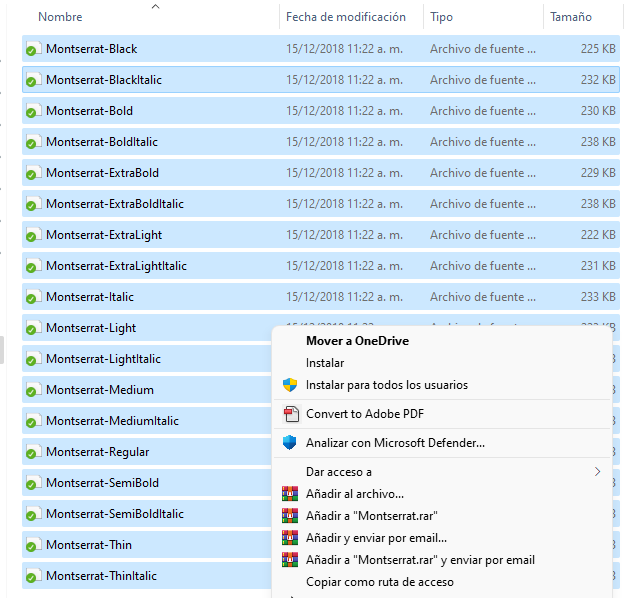631x598 pixels.
Task: Click the Montserrat-SemiBold file icon
Action: (x=33, y=483)
